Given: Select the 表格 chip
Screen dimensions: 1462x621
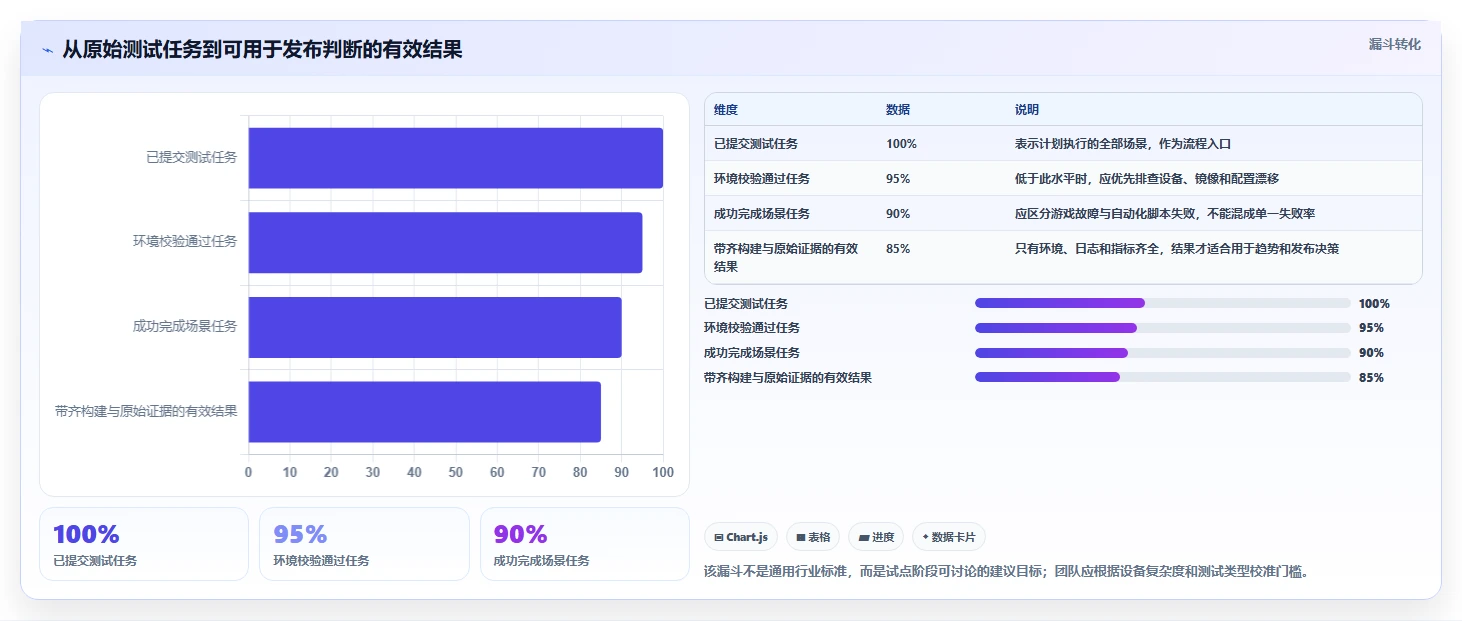Looking at the screenshot, I should (x=813, y=537).
